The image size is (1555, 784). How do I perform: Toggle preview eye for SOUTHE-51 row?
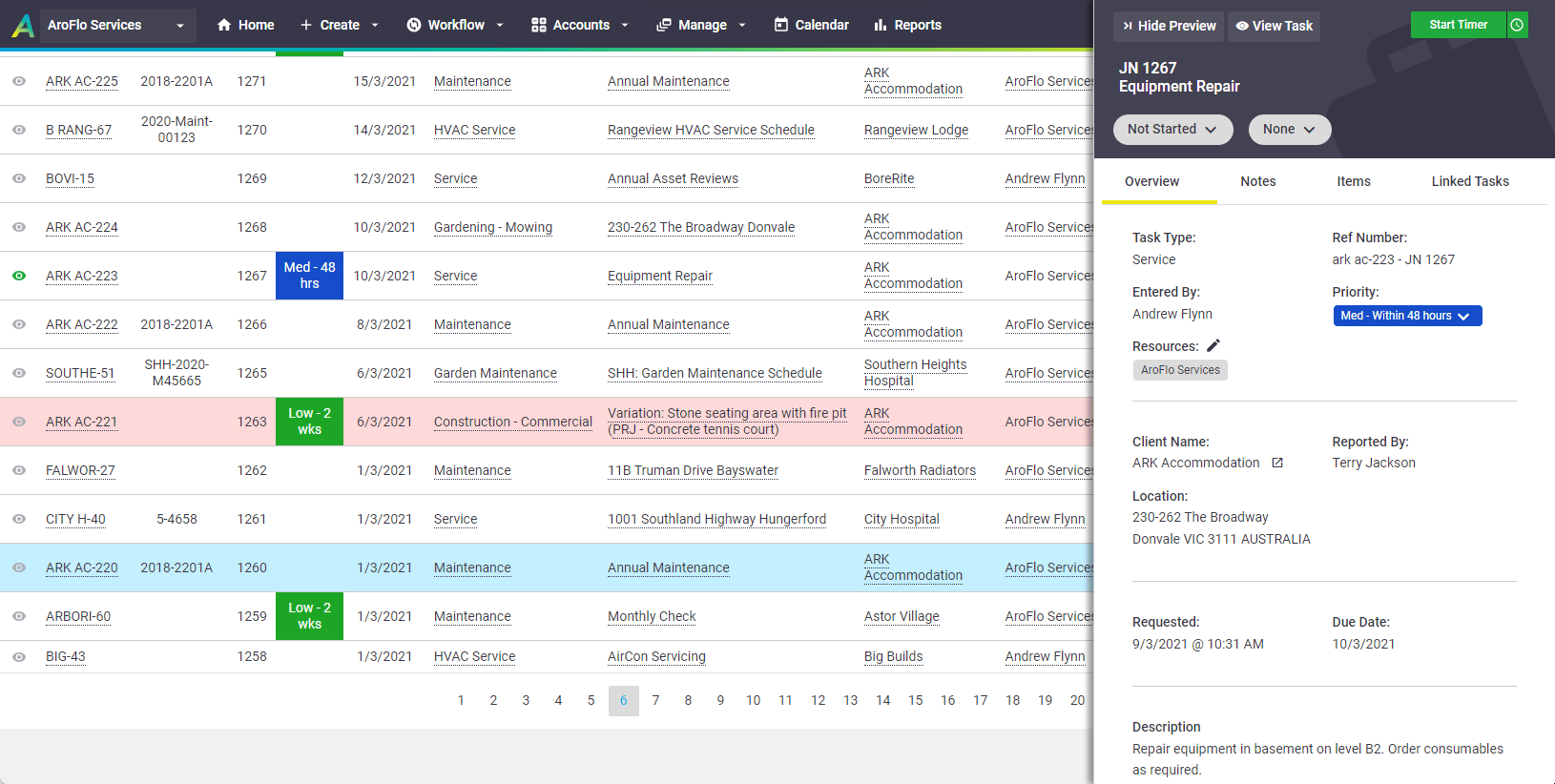point(19,373)
